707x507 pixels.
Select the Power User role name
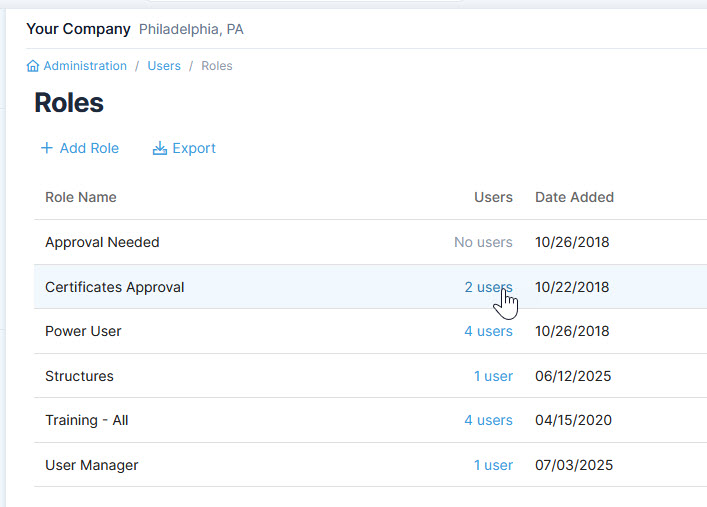[83, 331]
